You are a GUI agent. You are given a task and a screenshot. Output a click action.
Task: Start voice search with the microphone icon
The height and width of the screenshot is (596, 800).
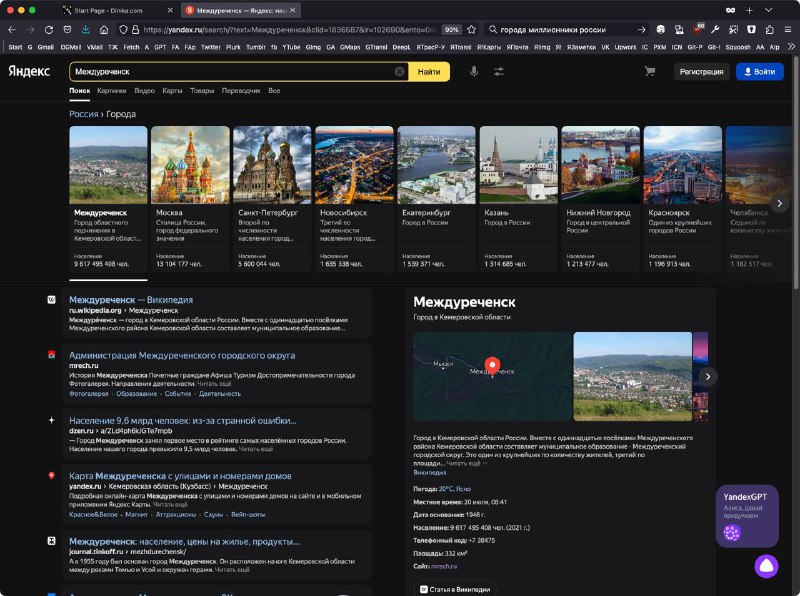[474, 72]
